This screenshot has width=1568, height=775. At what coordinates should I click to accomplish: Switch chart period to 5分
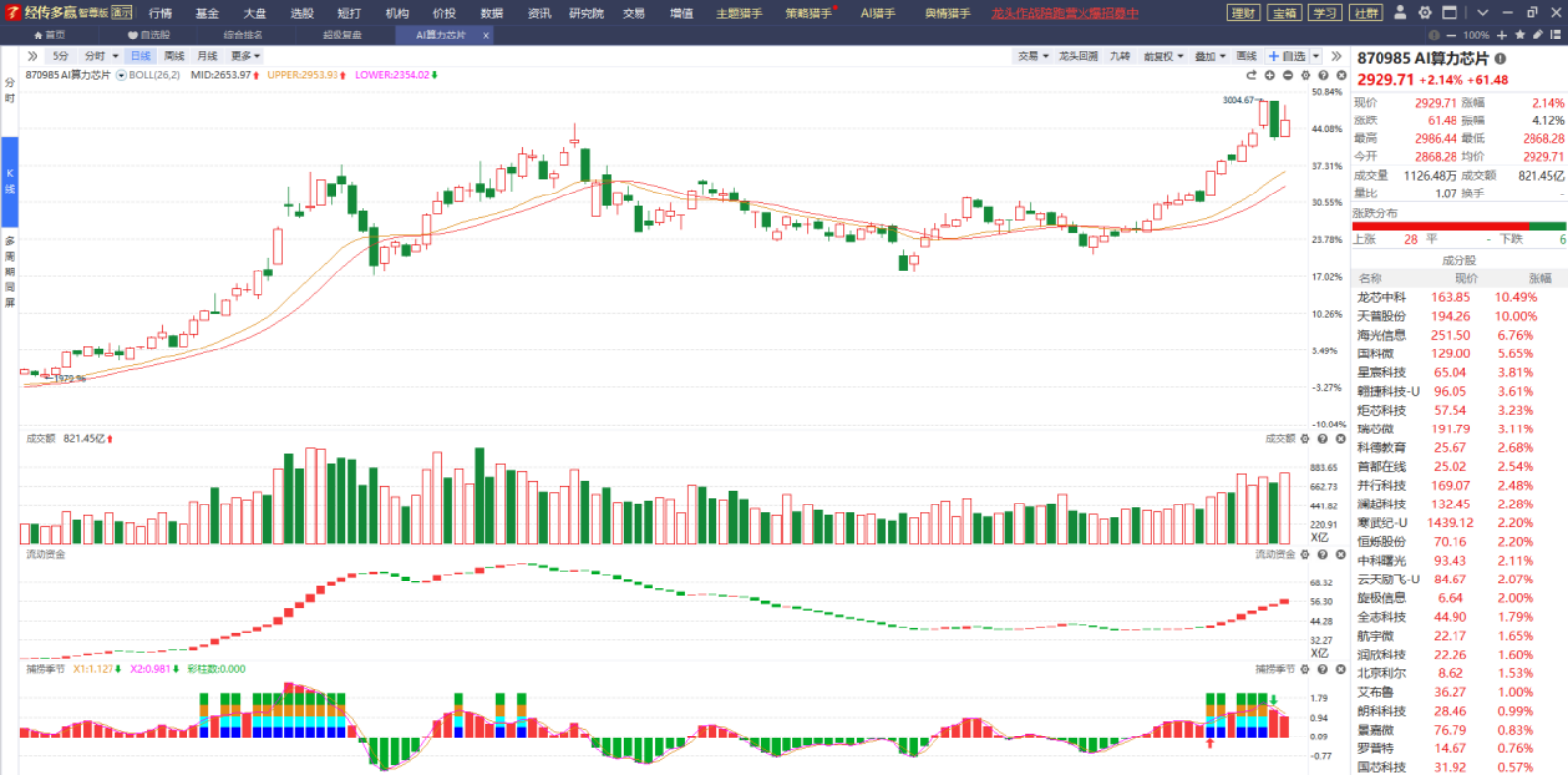tap(61, 56)
